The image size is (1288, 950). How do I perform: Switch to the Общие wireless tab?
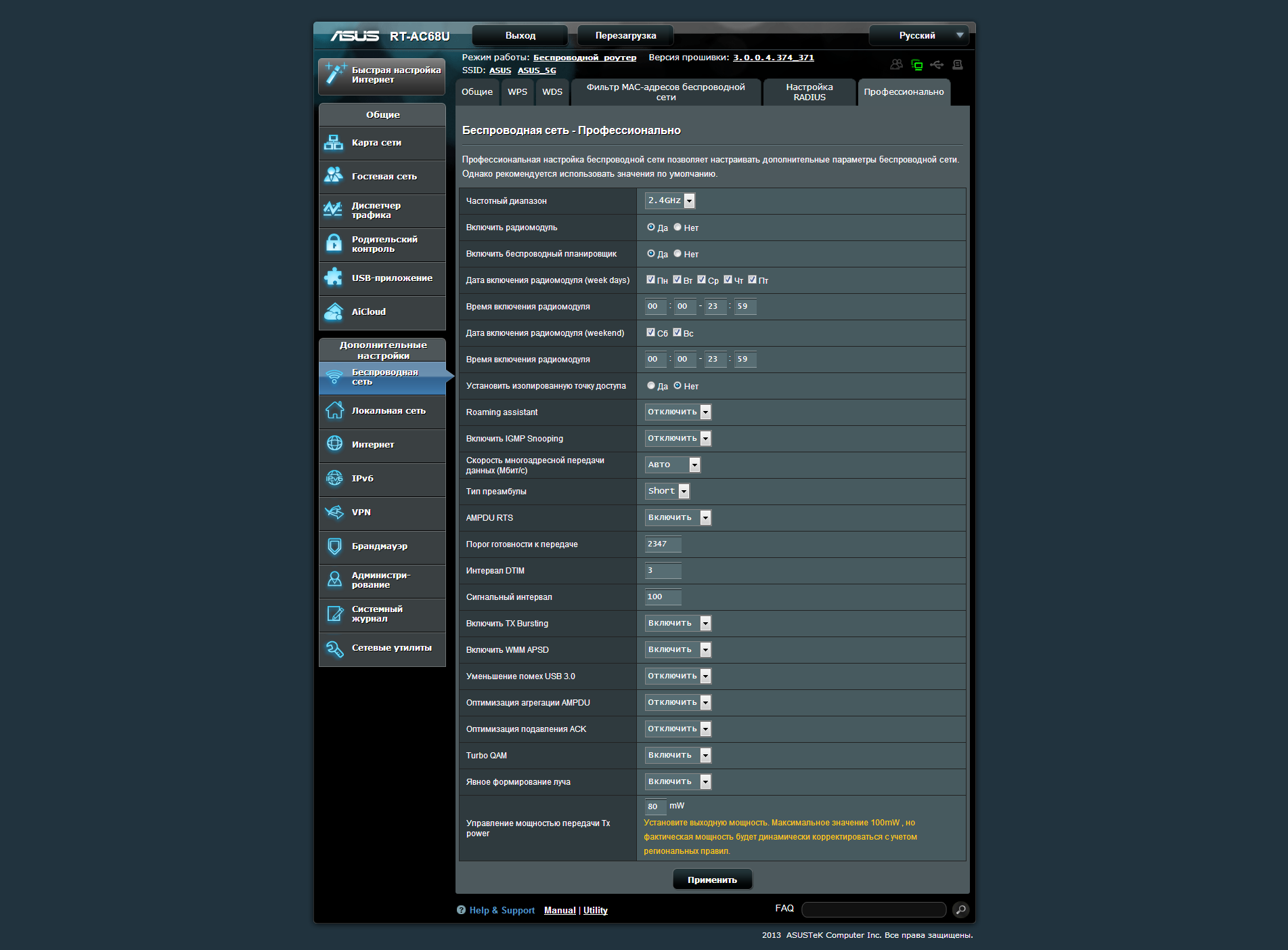pos(477,92)
